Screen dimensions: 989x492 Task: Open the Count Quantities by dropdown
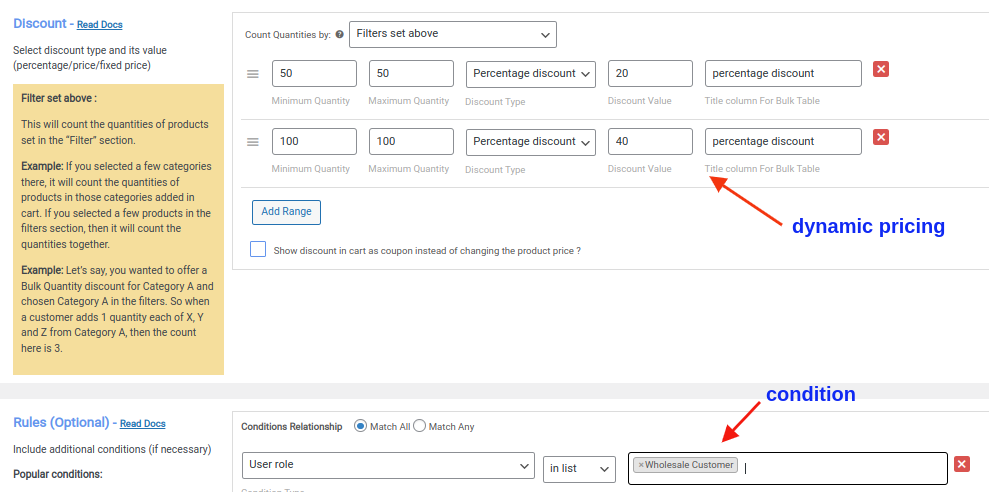(453, 34)
